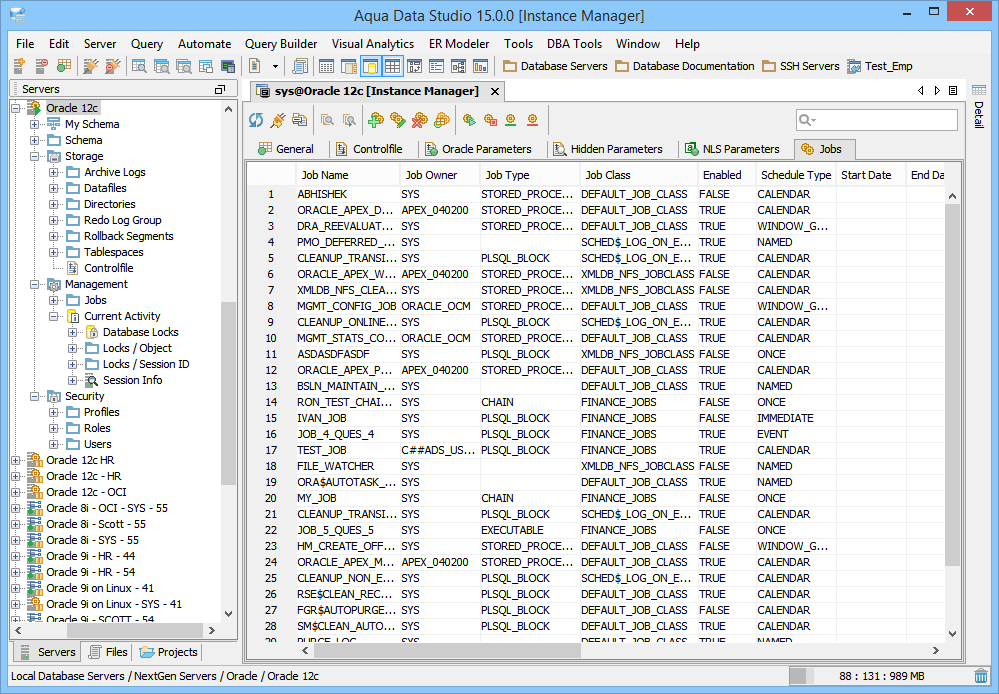This screenshot has width=999, height=694.
Task: Click the plug connect icon in Instance toolbar
Action: tap(277, 120)
